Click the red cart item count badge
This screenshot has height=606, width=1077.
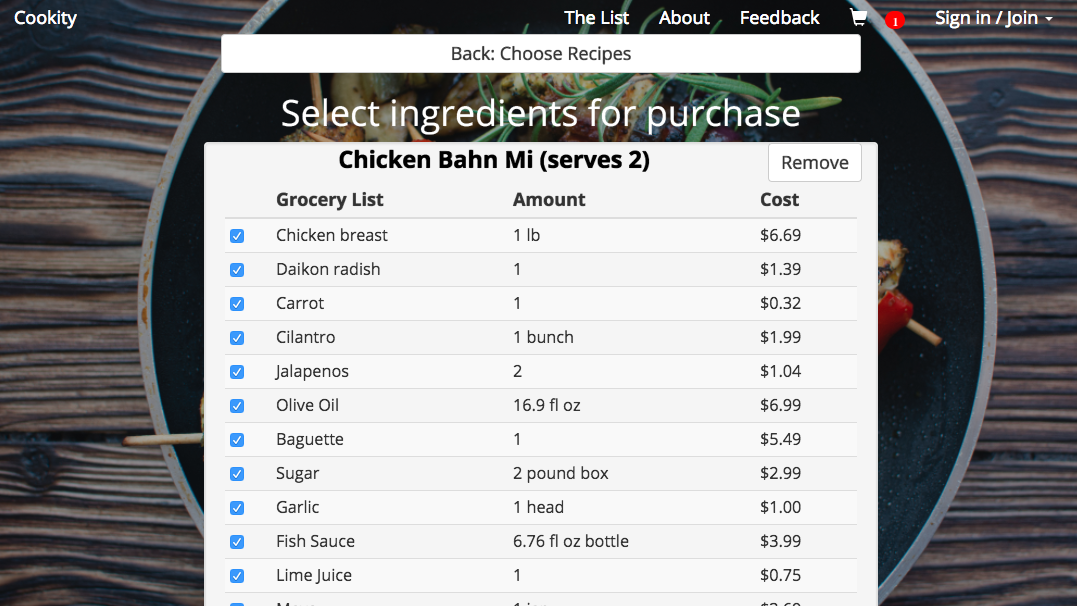coord(895,20)
